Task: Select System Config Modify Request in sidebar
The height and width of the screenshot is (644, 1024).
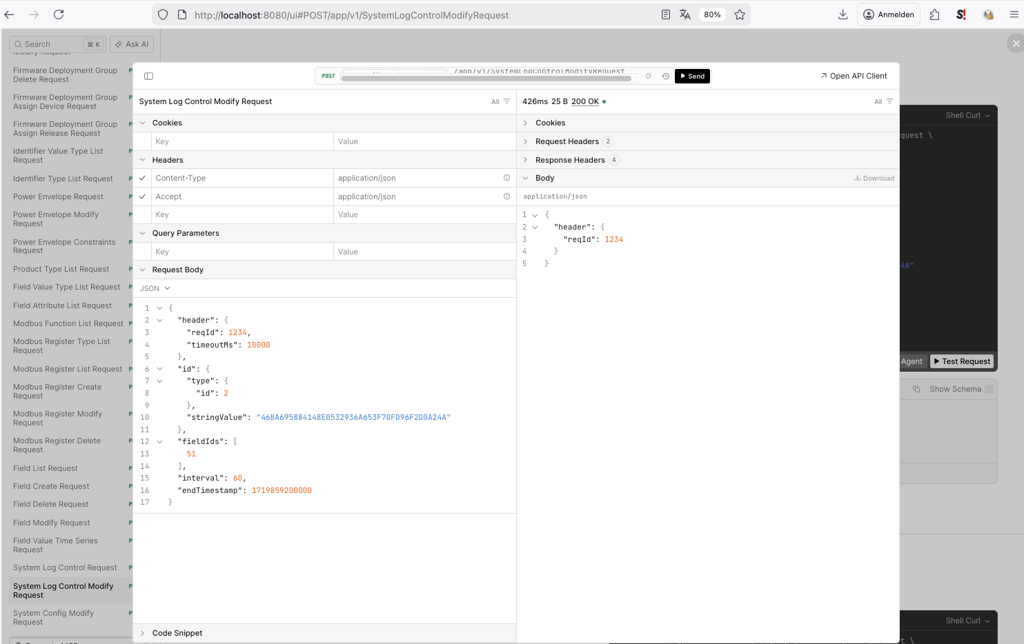Action: coord(54,618)
